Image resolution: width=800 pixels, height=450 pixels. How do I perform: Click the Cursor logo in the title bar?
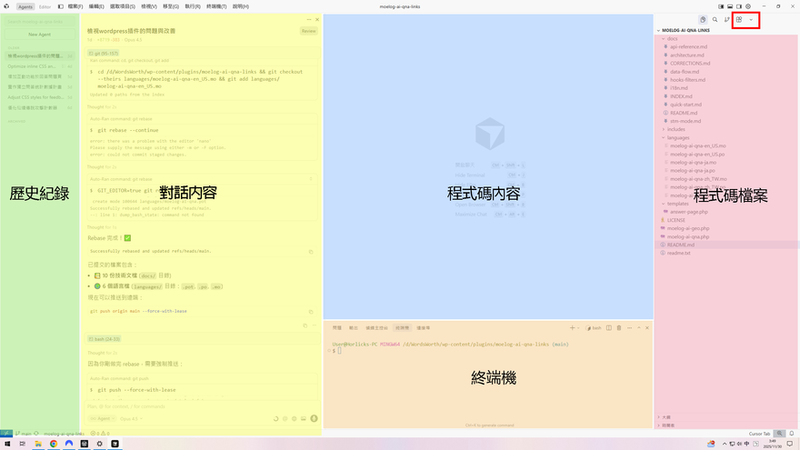pyautogui.click(x=7, y=7)
